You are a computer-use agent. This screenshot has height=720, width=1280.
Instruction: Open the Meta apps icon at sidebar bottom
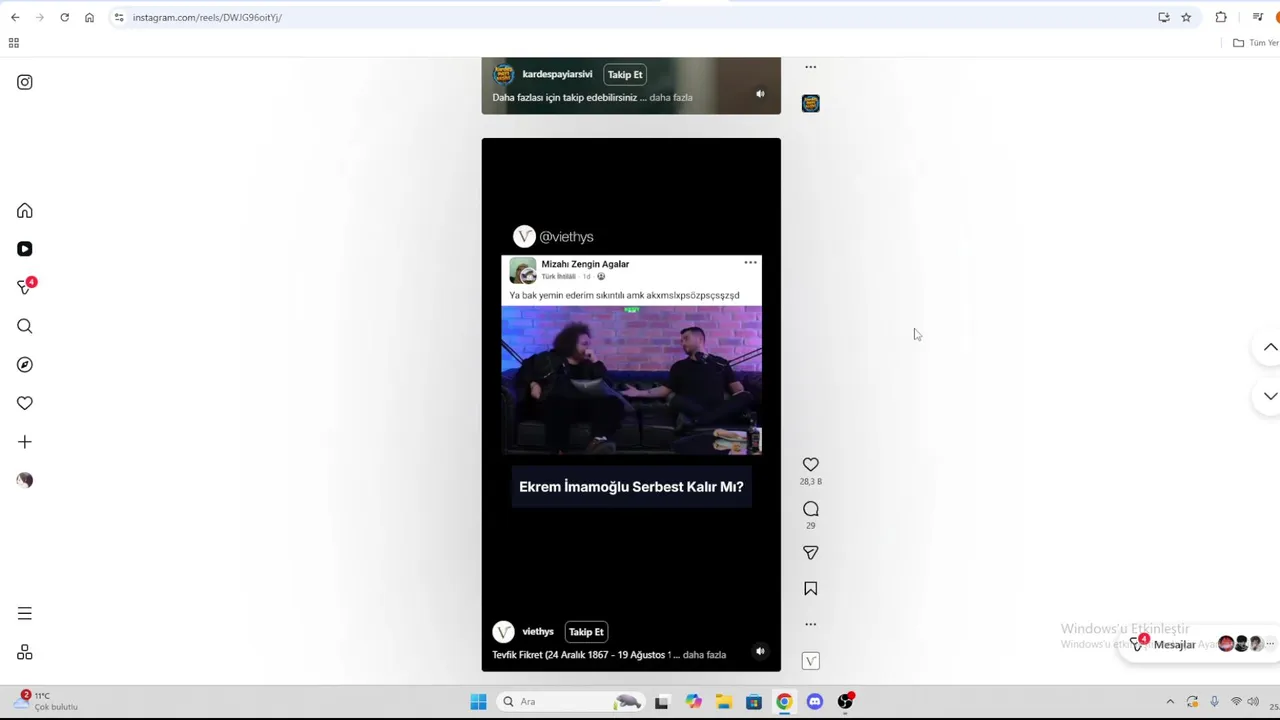(x=25, y=652)
